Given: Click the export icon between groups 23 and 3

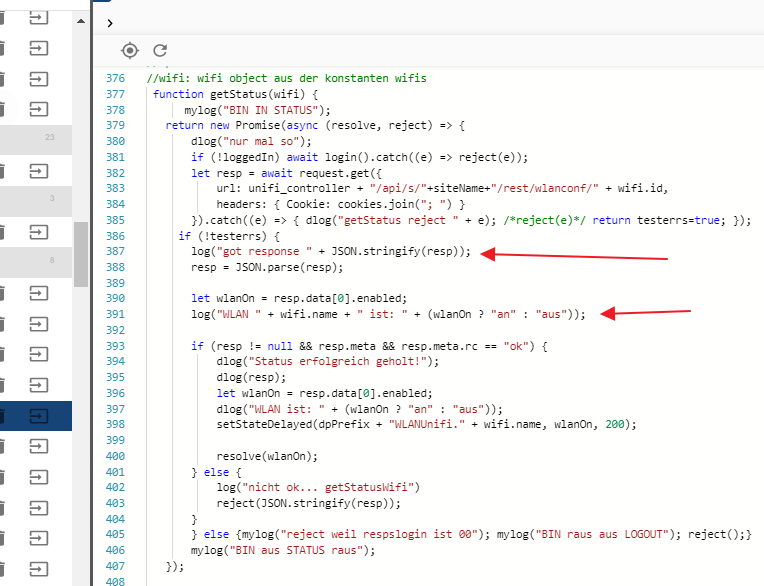Looking at the screenshot, I should click(x=38, y=171).
